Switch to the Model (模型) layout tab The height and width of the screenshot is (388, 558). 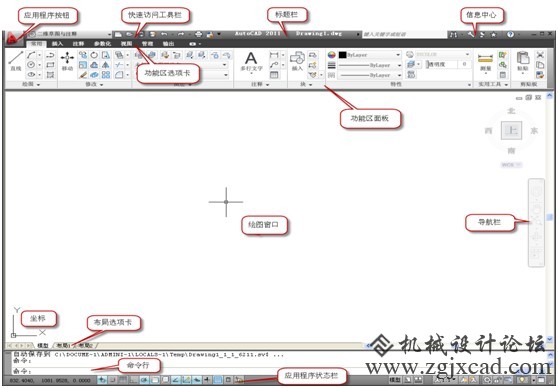click(43, 345)
